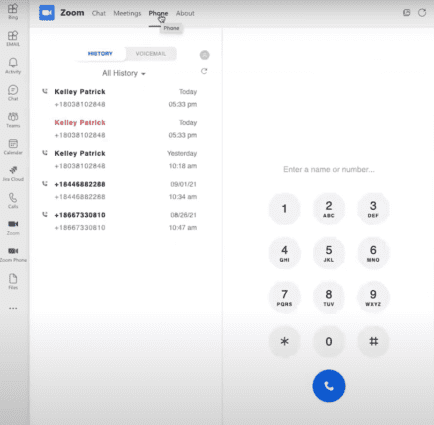The height and width of the screenshot is (425, 434).
Task: Click call icon beside +18667330810
Action: pos(45,215)
